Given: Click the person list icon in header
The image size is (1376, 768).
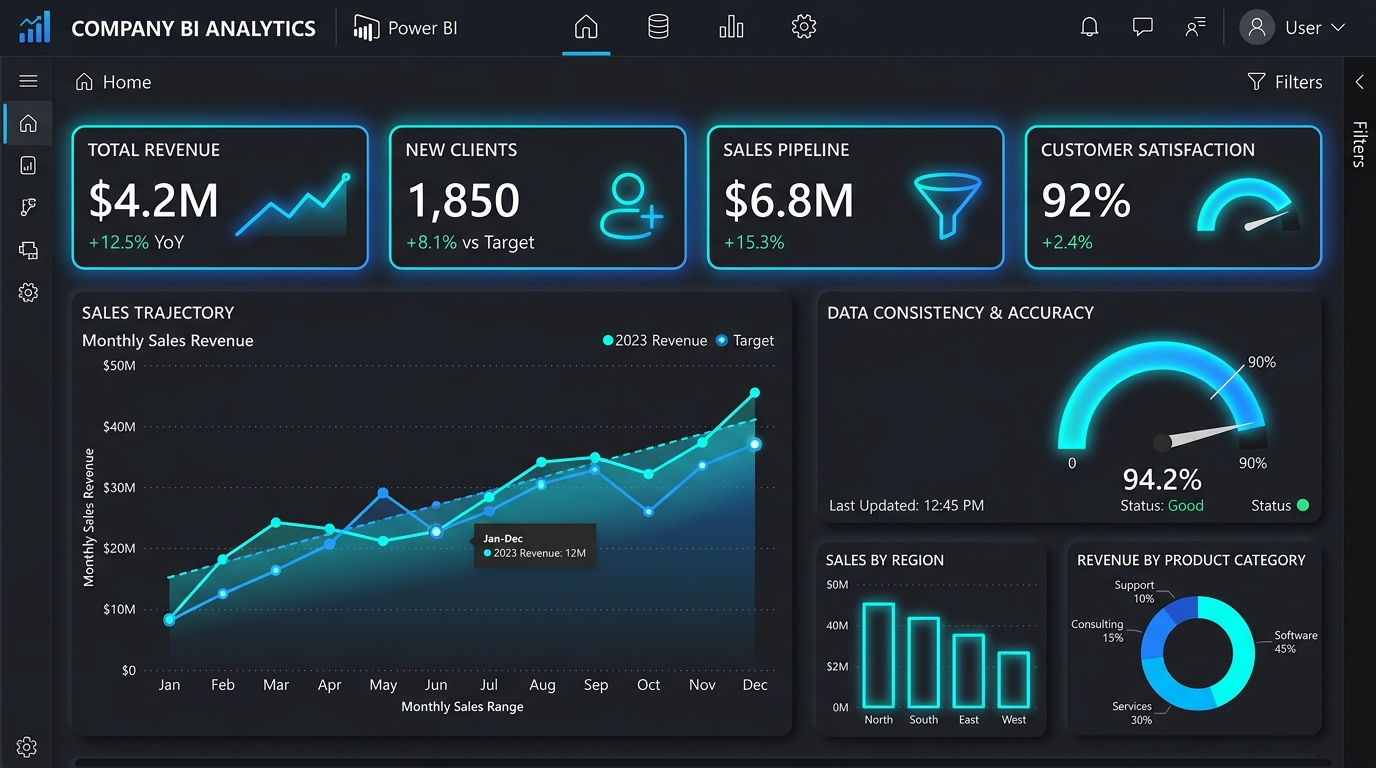Looking at the screenshot, I should click(1195, 27).
